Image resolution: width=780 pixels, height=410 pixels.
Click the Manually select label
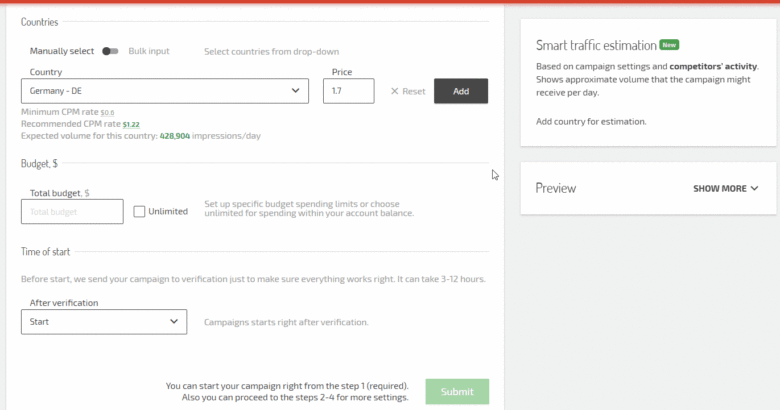coord(62,51)
